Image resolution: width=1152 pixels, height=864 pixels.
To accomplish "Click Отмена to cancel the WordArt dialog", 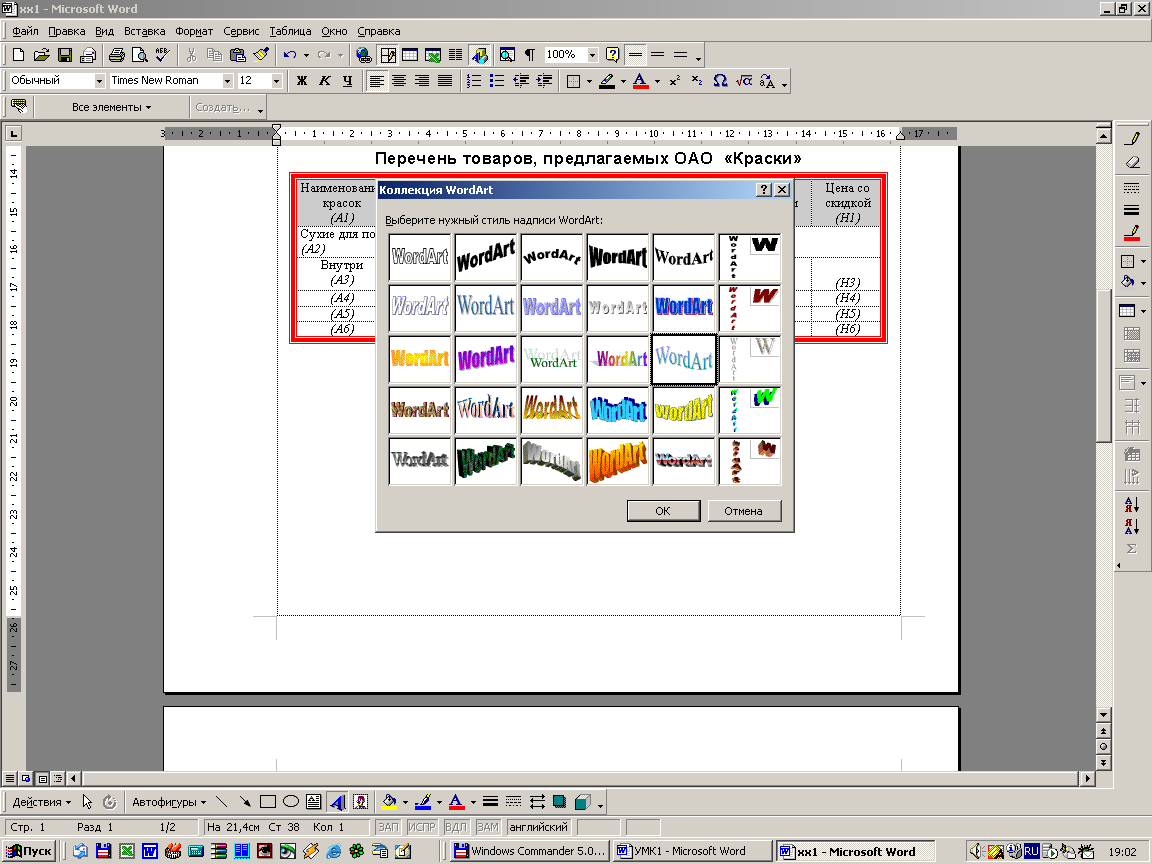I will [744, 511].
